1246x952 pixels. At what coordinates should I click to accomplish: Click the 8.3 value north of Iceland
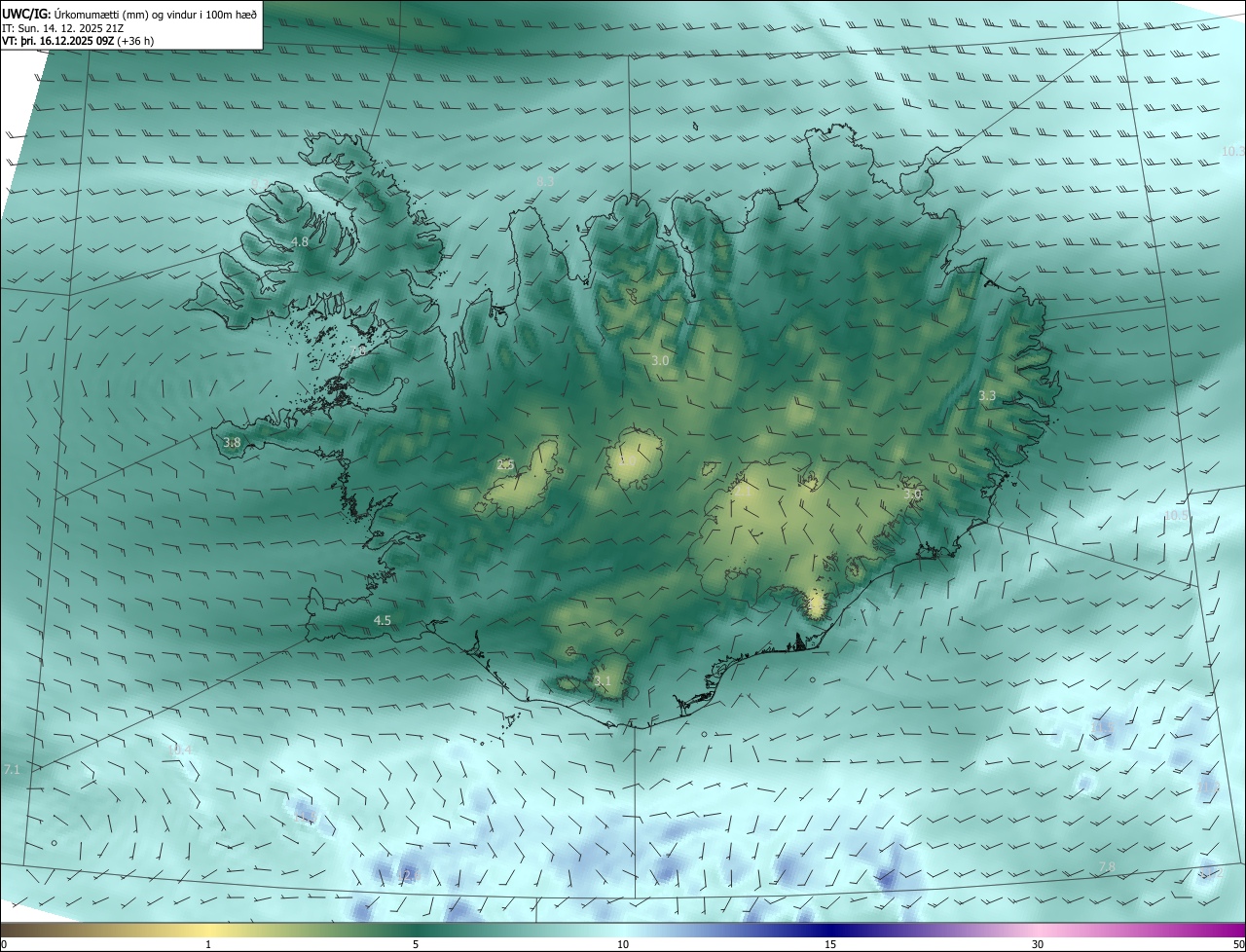545,181
